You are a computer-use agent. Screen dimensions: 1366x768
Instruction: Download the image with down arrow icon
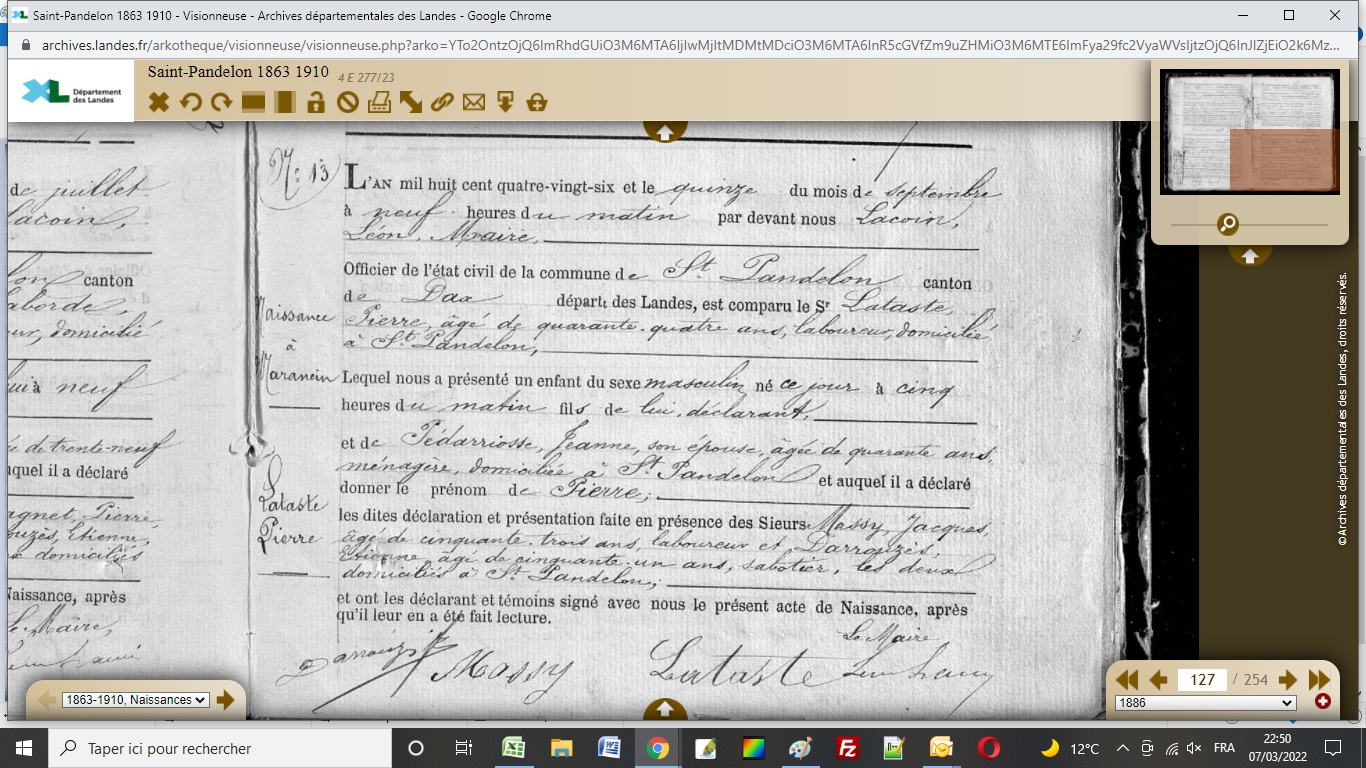click(505, 102)
